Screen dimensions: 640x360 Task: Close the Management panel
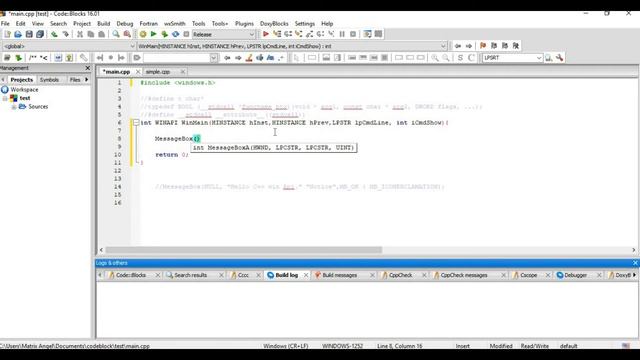(87, 68)
